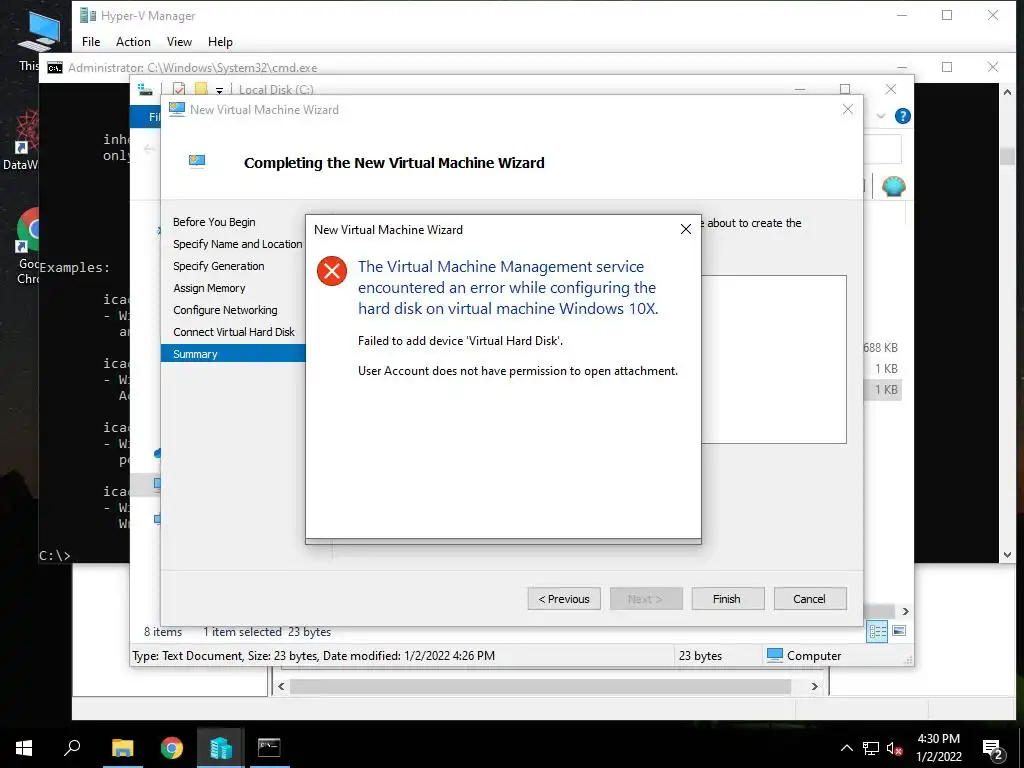
Task: Open the File menu in Hyper-V Manager
Action: click(x=91, y=42)
